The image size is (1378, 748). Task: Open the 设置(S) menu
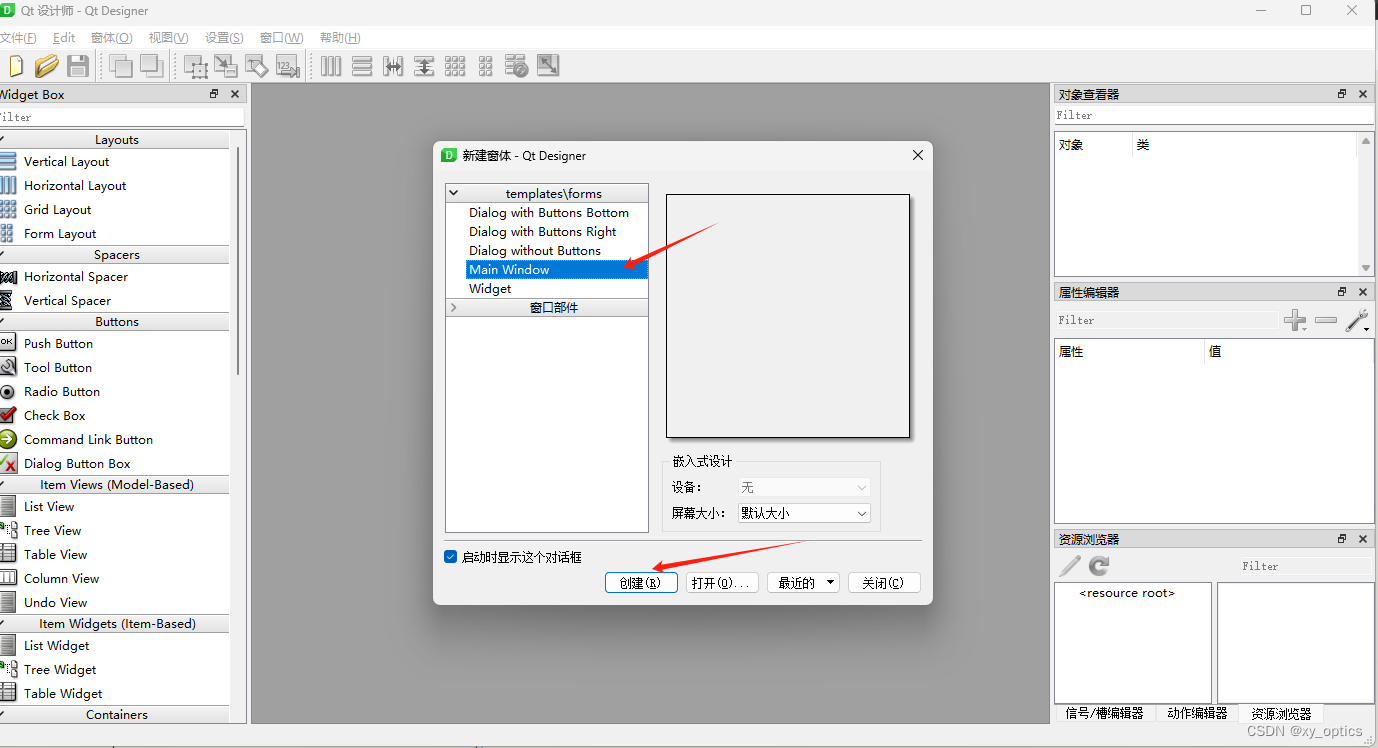coord(224,37)
